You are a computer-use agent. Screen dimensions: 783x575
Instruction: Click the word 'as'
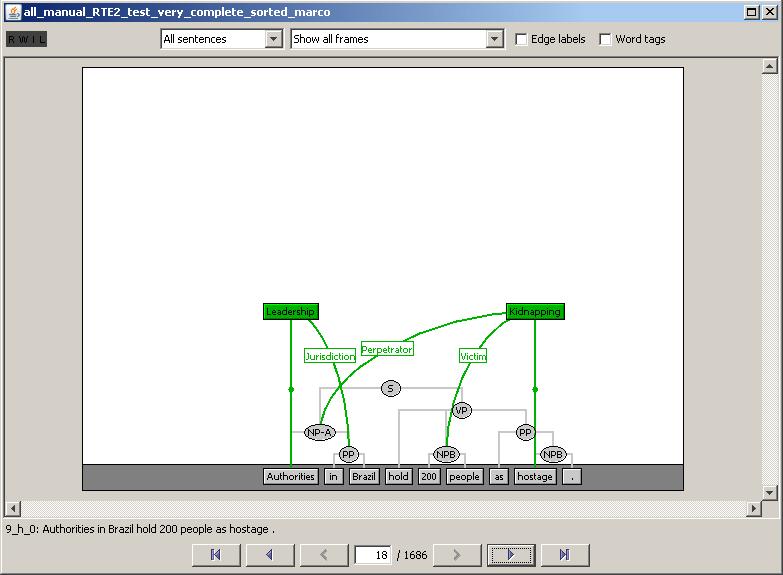(x=499, y=476)
